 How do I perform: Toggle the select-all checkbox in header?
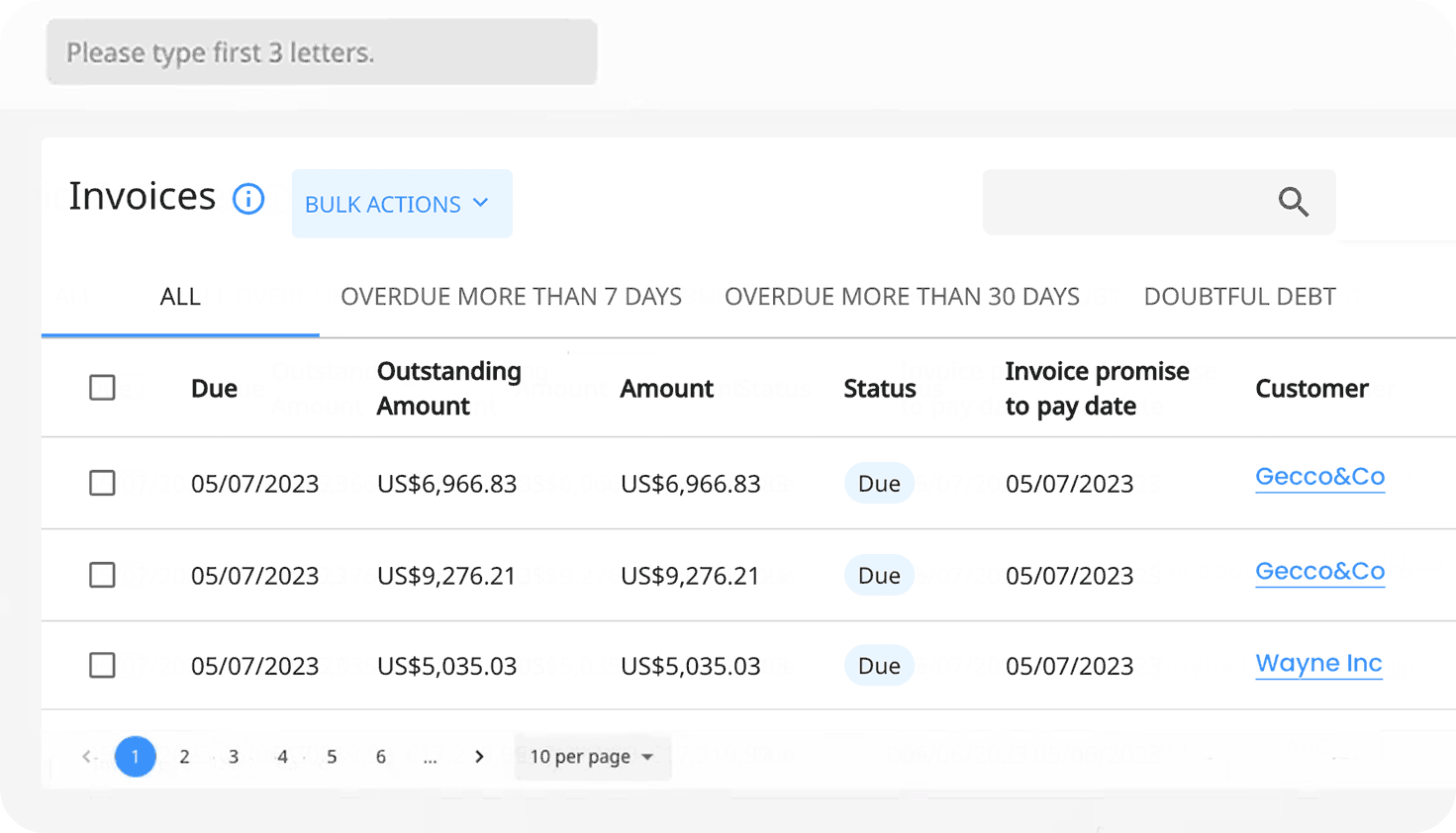point(102,388)
